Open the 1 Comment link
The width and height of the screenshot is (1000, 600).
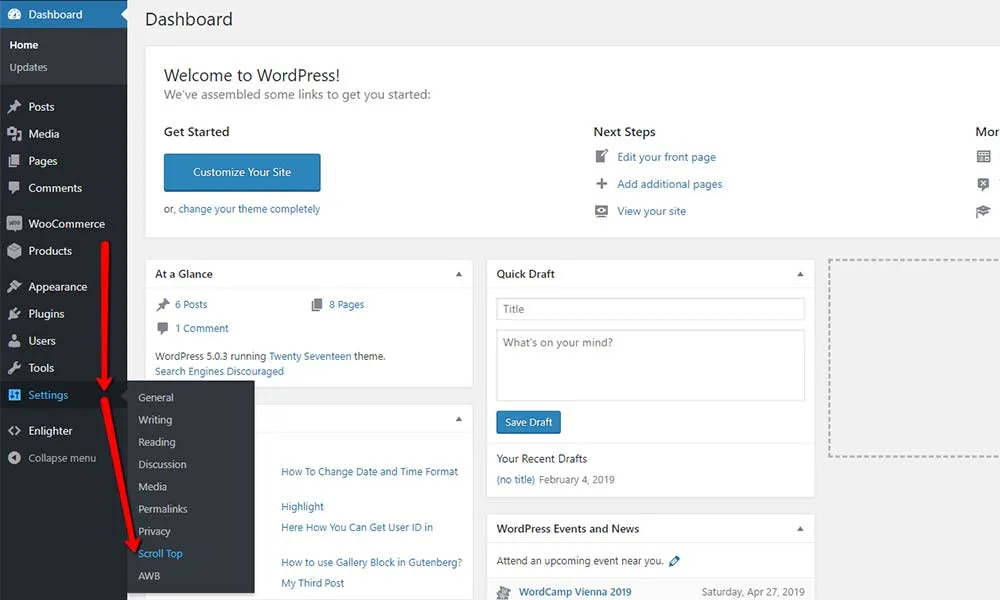tap(202, 328)
